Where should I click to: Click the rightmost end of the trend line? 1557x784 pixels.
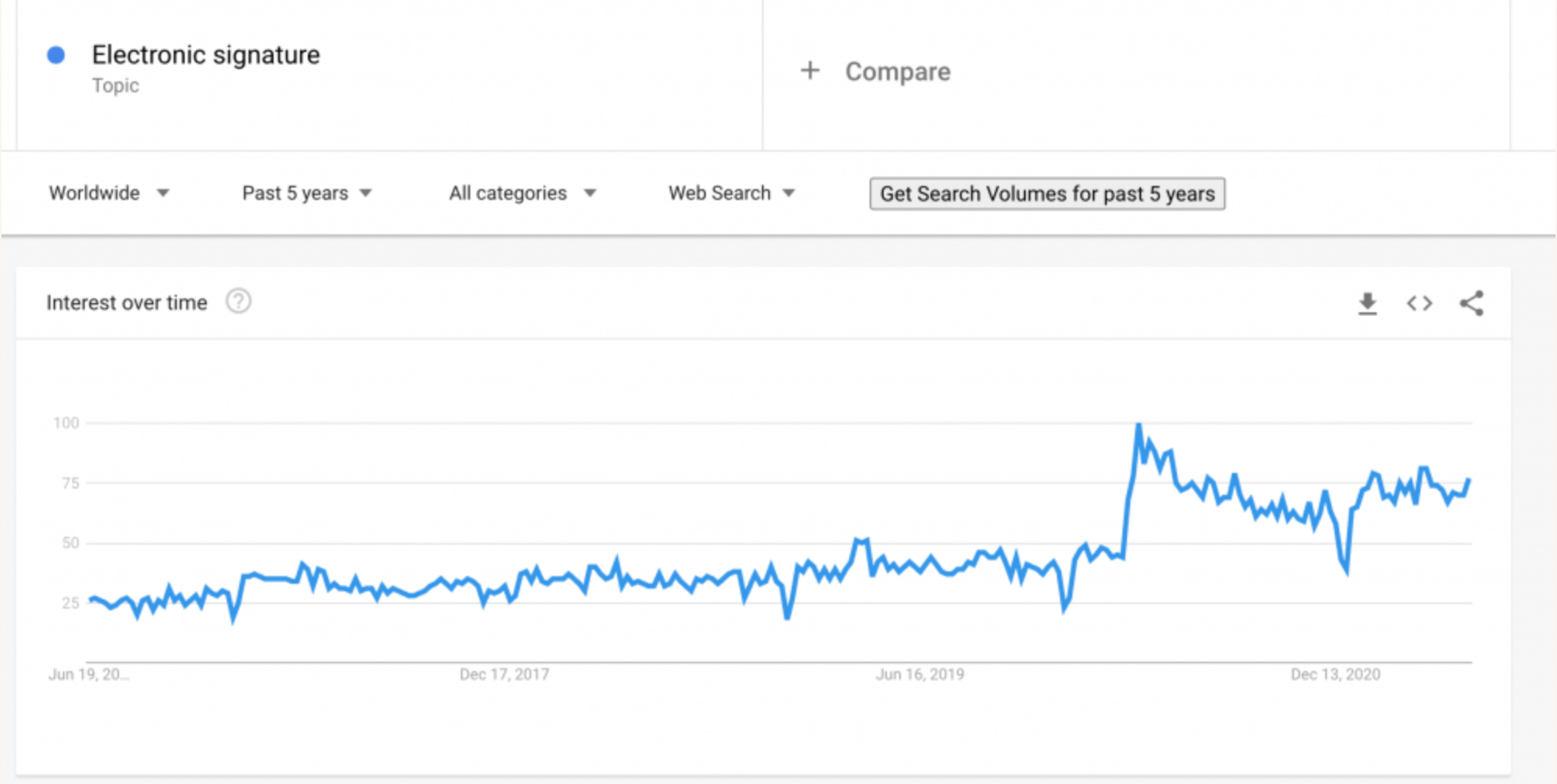tap(1469, 481)
